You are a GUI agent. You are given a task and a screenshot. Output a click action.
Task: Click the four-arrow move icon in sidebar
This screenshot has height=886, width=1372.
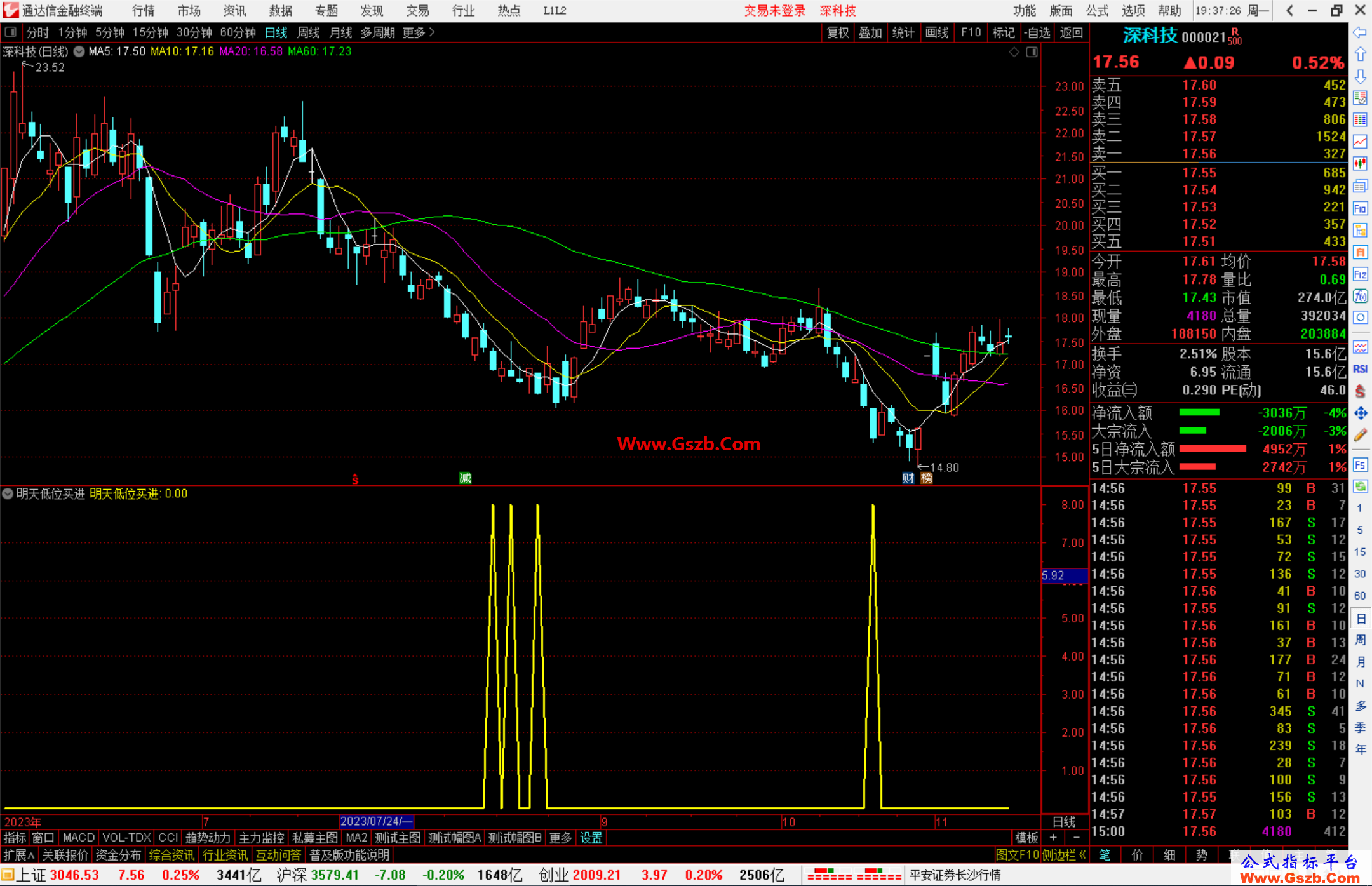click(1360, 413)
